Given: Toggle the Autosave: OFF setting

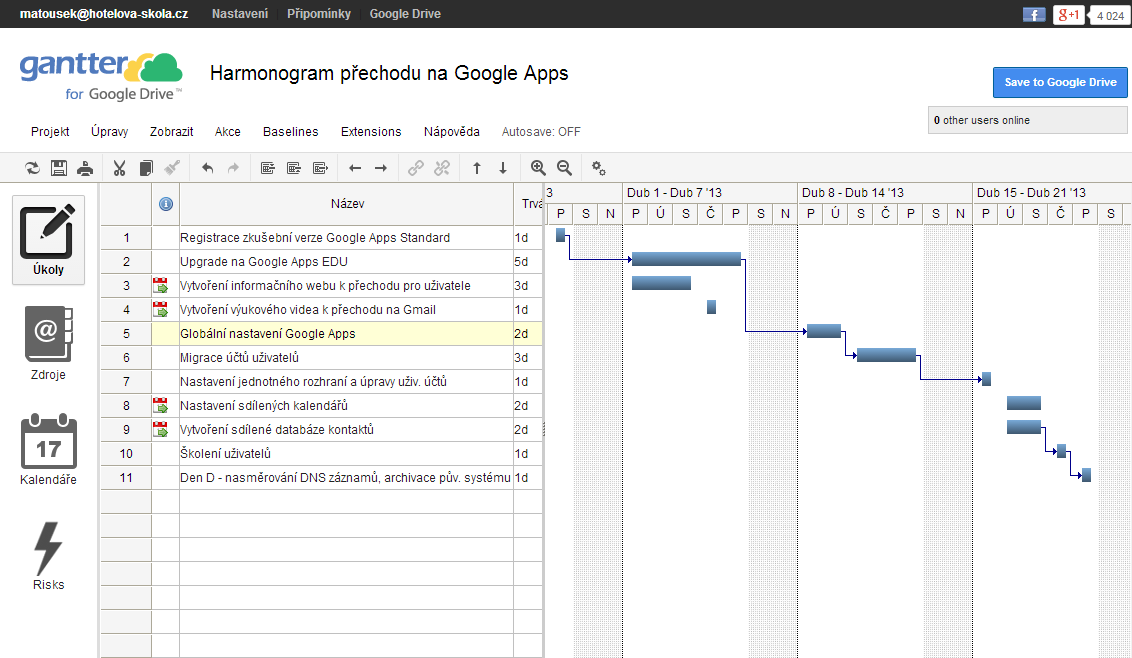Looking at the screenshot, I should coord(541,131).
